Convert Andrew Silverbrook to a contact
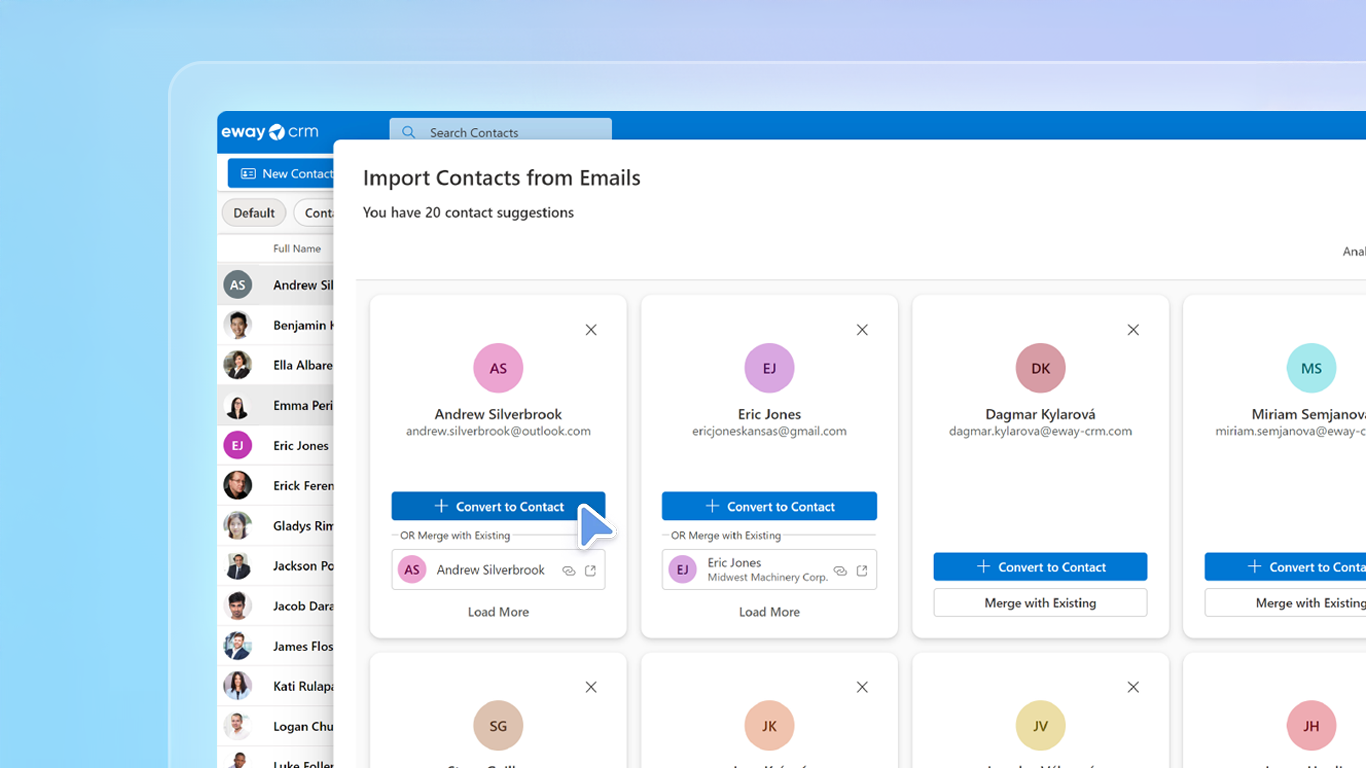The width and height of the screenshot is (1366, 768). (x=498, y=506)
